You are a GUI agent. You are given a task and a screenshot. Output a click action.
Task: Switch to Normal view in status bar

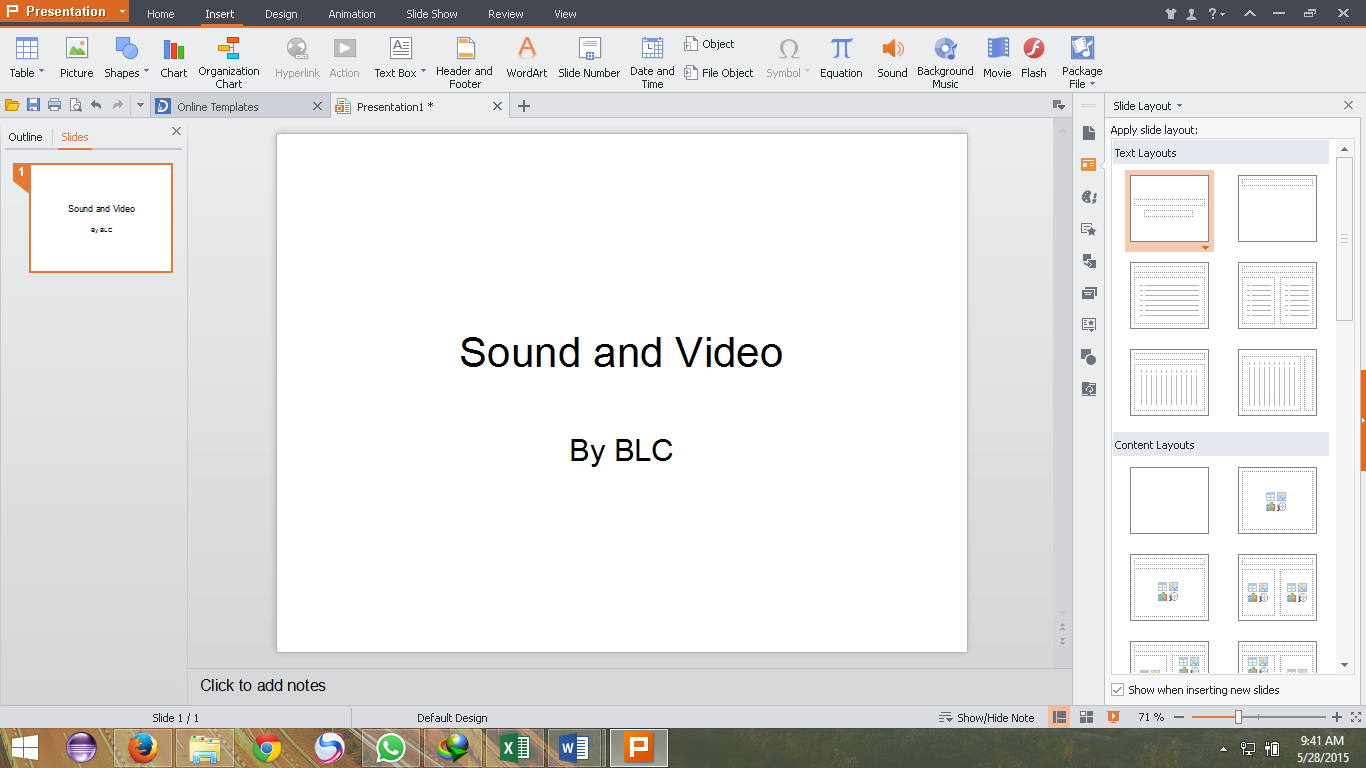click(x=1058, y=717)
